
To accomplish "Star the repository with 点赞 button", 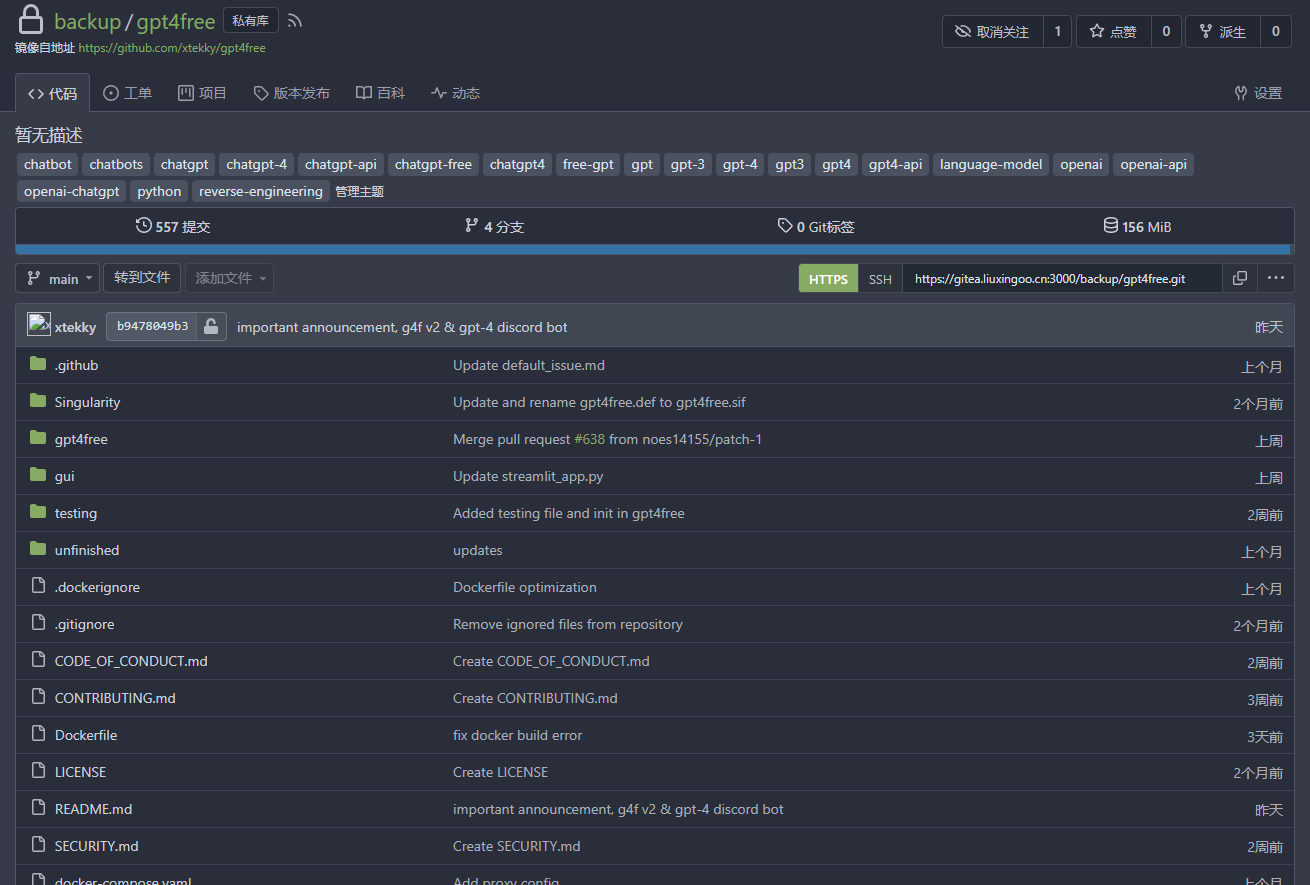I will pos(1113,32).
